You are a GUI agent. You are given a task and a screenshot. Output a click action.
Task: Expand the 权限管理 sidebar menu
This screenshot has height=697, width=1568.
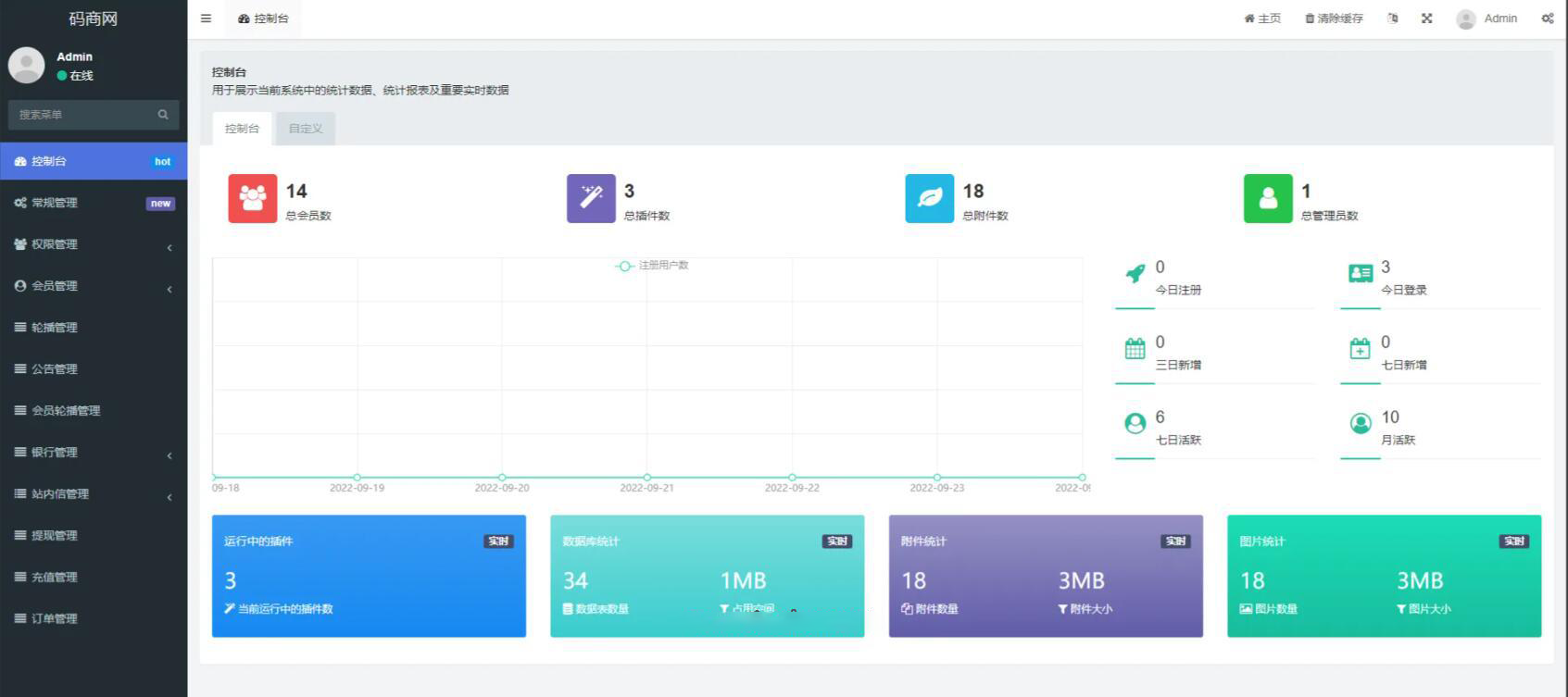click(93, 244)
